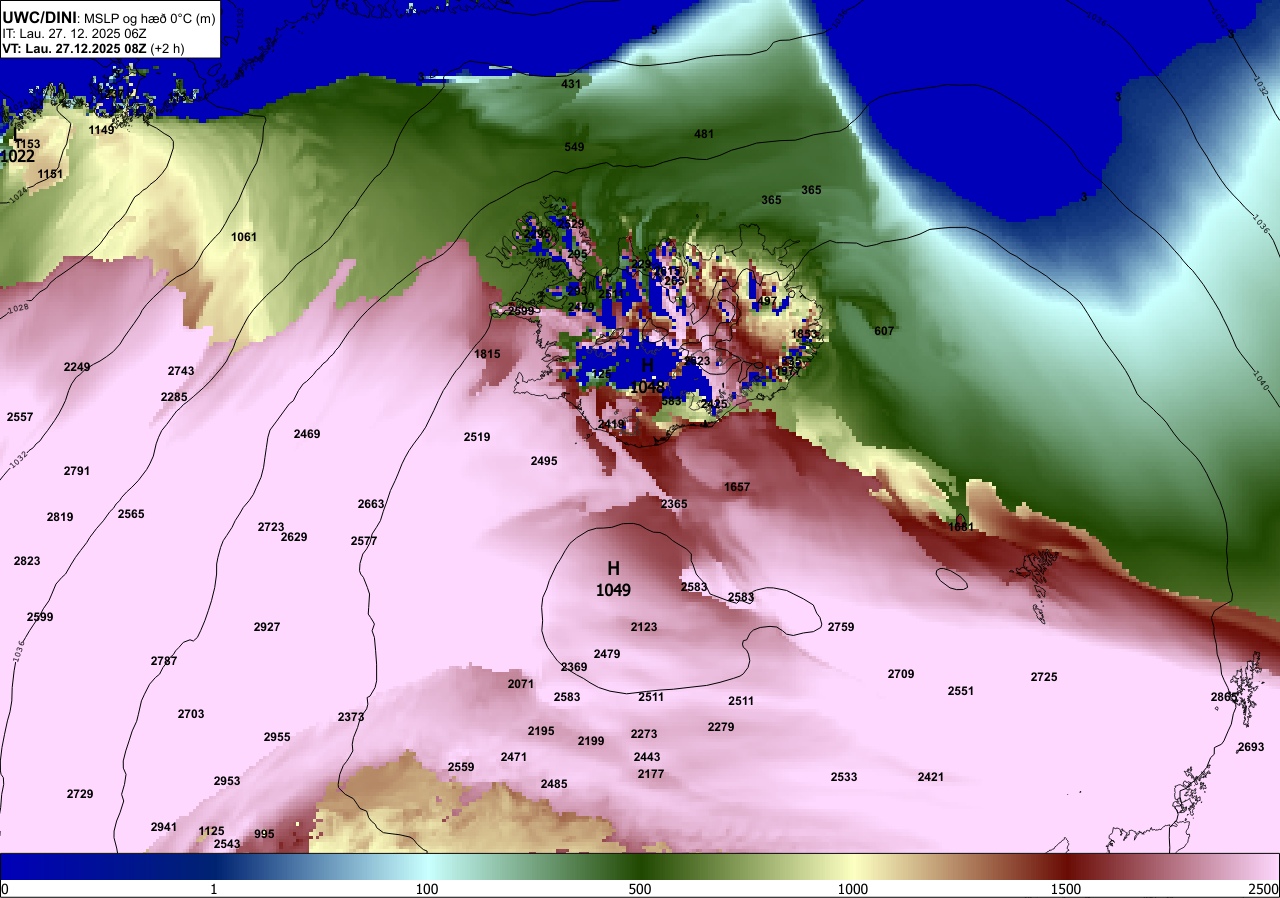Image resolution: width=1280 pixels, height=898 pixels.
Task: Click the 2819 height value
Action: click(x=60, y=517)
